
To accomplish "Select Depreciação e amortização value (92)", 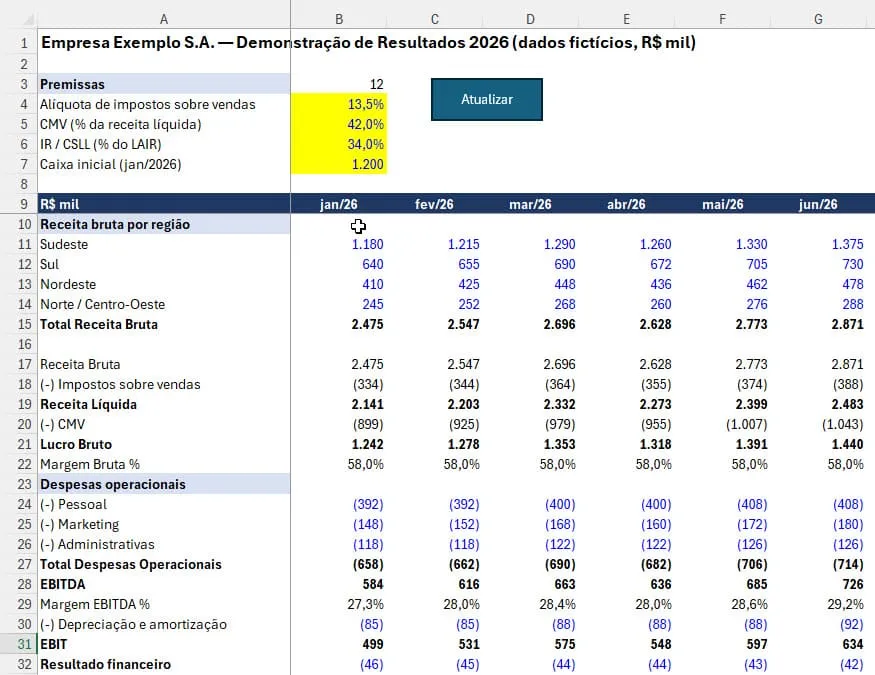I will (818, 624).
